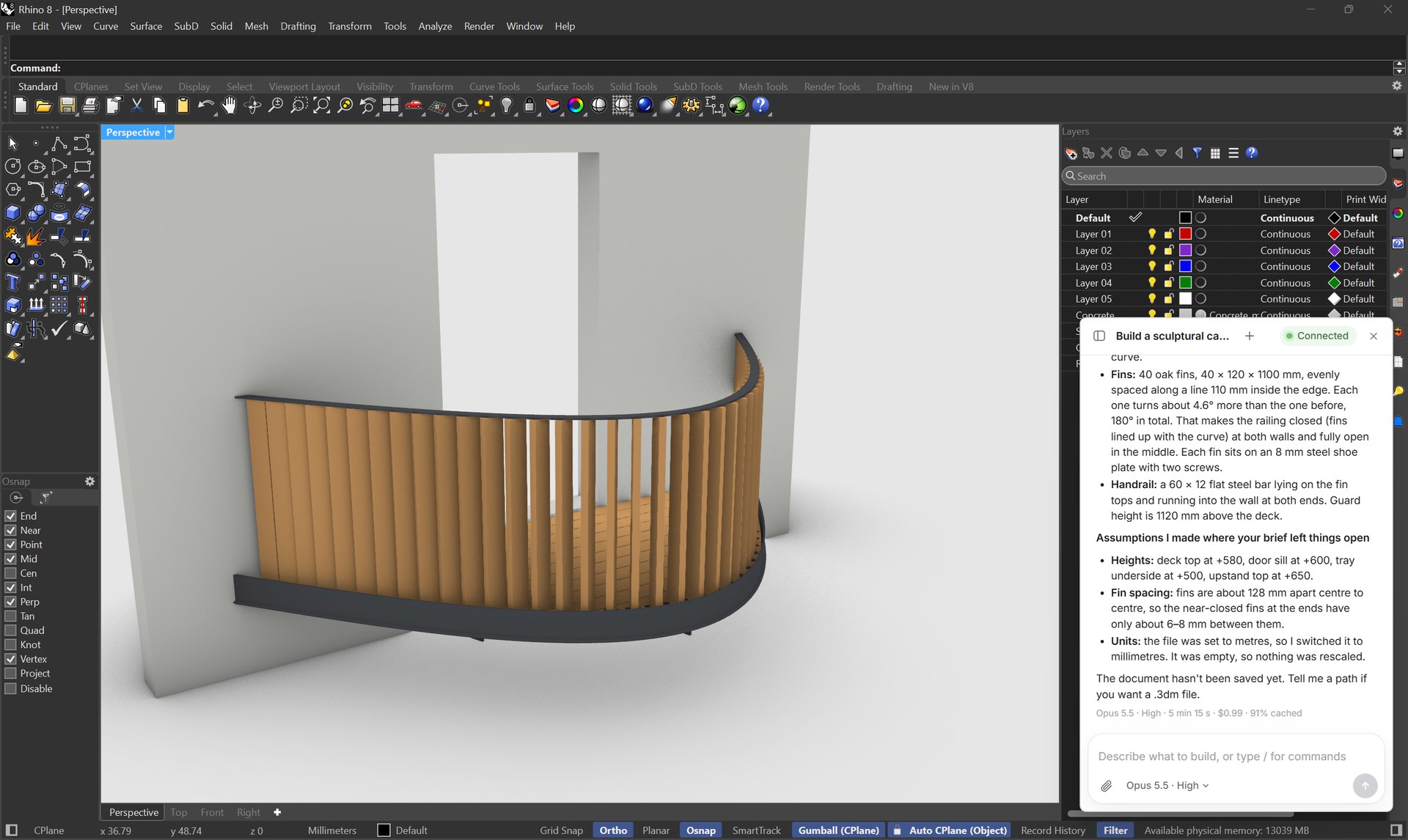Screen dimensions: 1408x840
Task: Toggle the Layer 01 lock icon
Action: 1169,235
